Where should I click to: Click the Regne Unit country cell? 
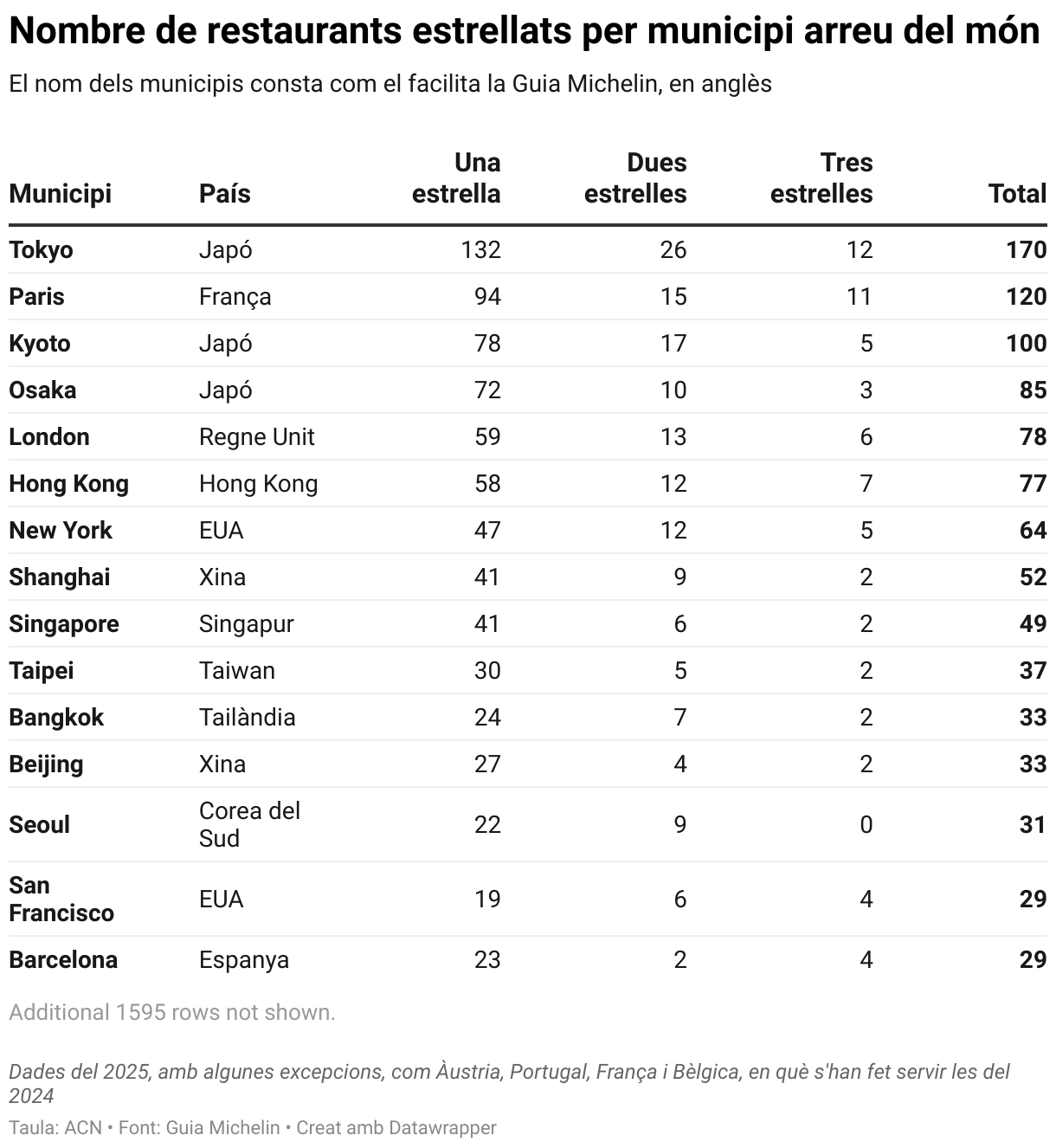tap(257, 437)
